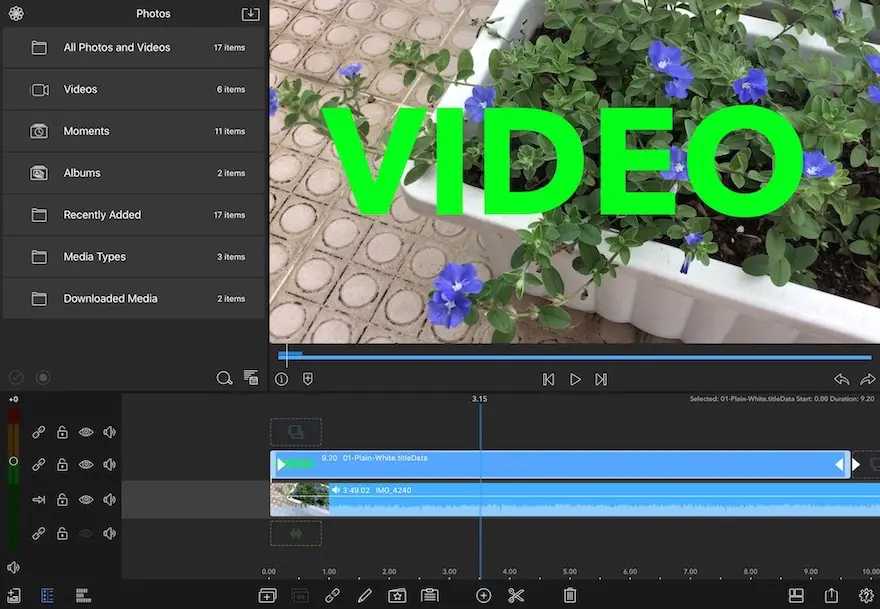This screenshot has height=609, width=880.
Task: Open the media source selector icon
Action: 16,14
